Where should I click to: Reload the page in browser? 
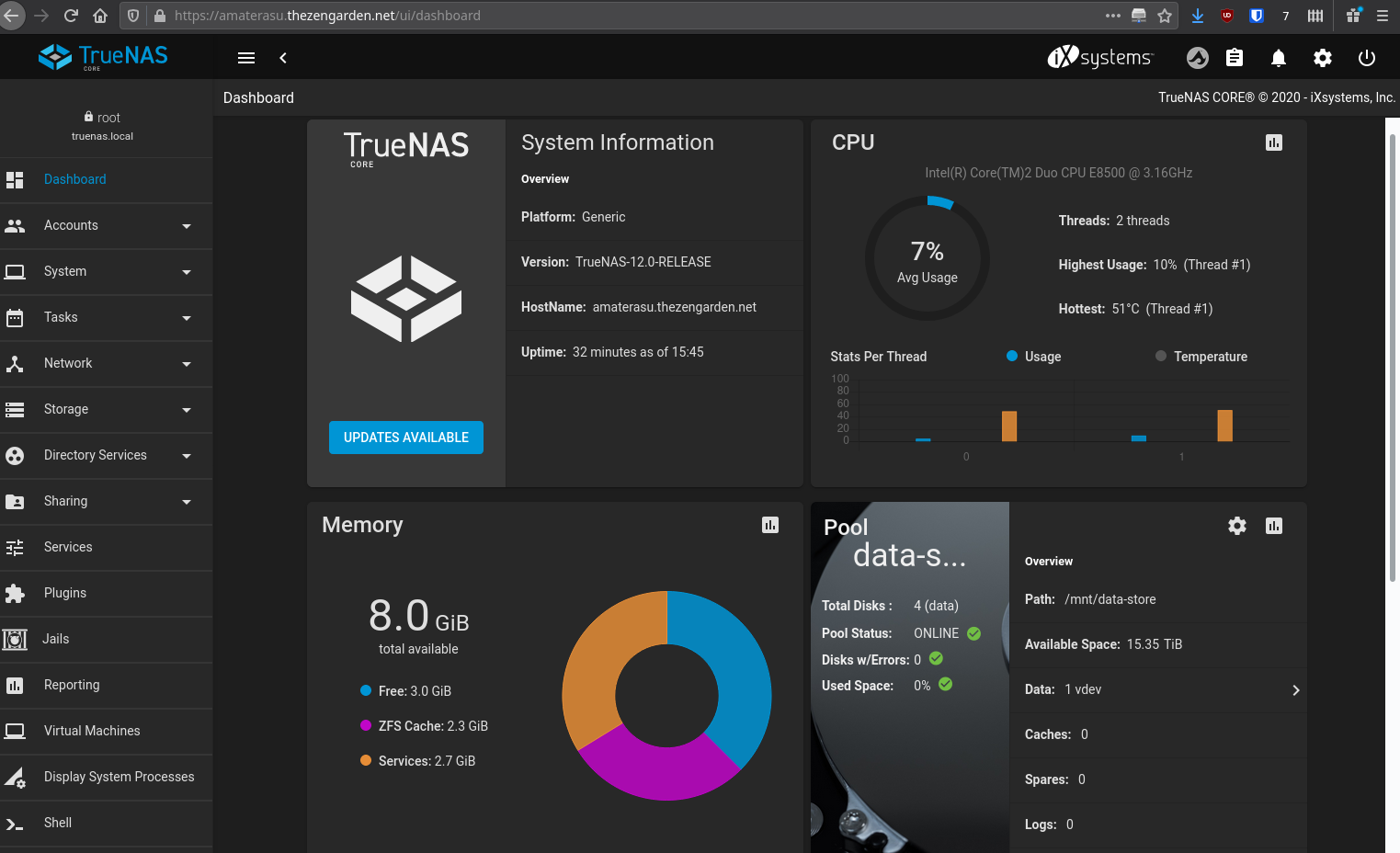tap(71, 16)
